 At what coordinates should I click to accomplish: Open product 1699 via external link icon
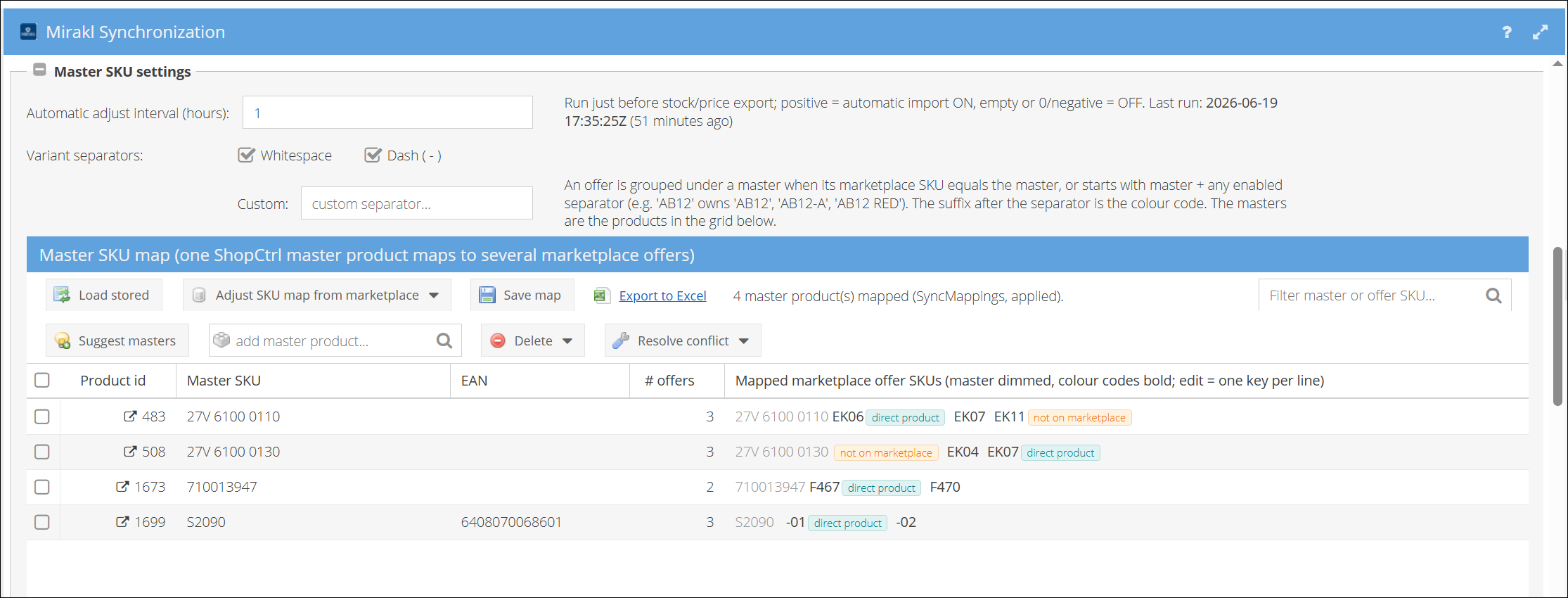[122, 521]
